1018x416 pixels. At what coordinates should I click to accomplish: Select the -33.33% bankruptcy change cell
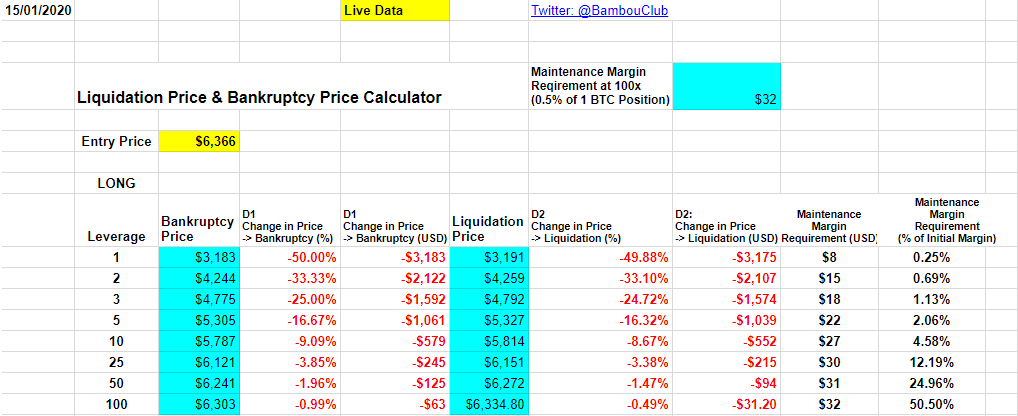290,278
